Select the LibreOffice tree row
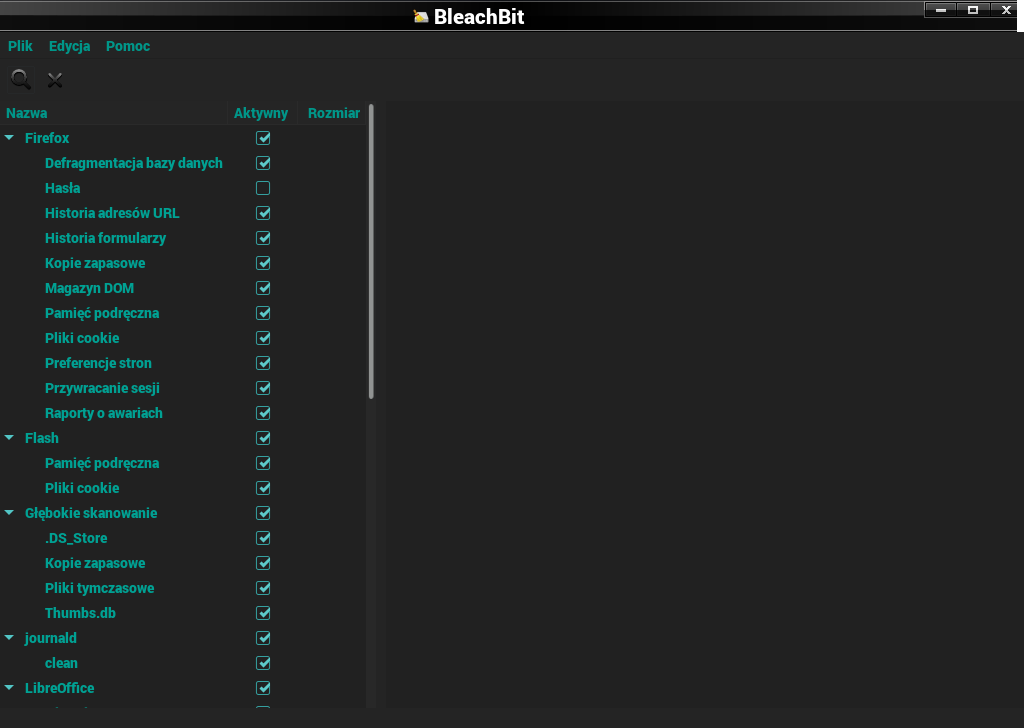This screenshot has width=1024, height=728. click(x=183, y=688)
